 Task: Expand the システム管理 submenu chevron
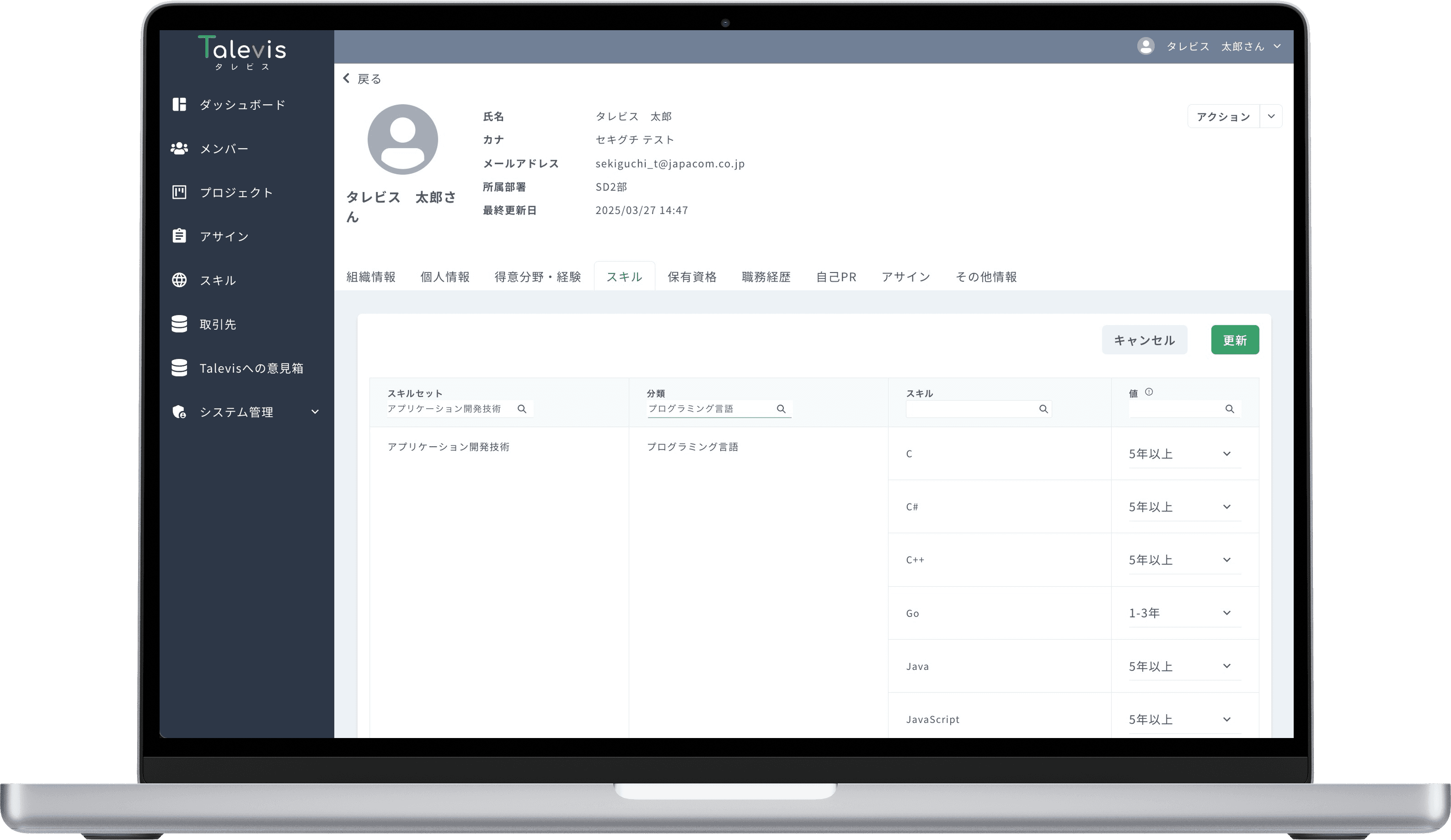point(315,412)
